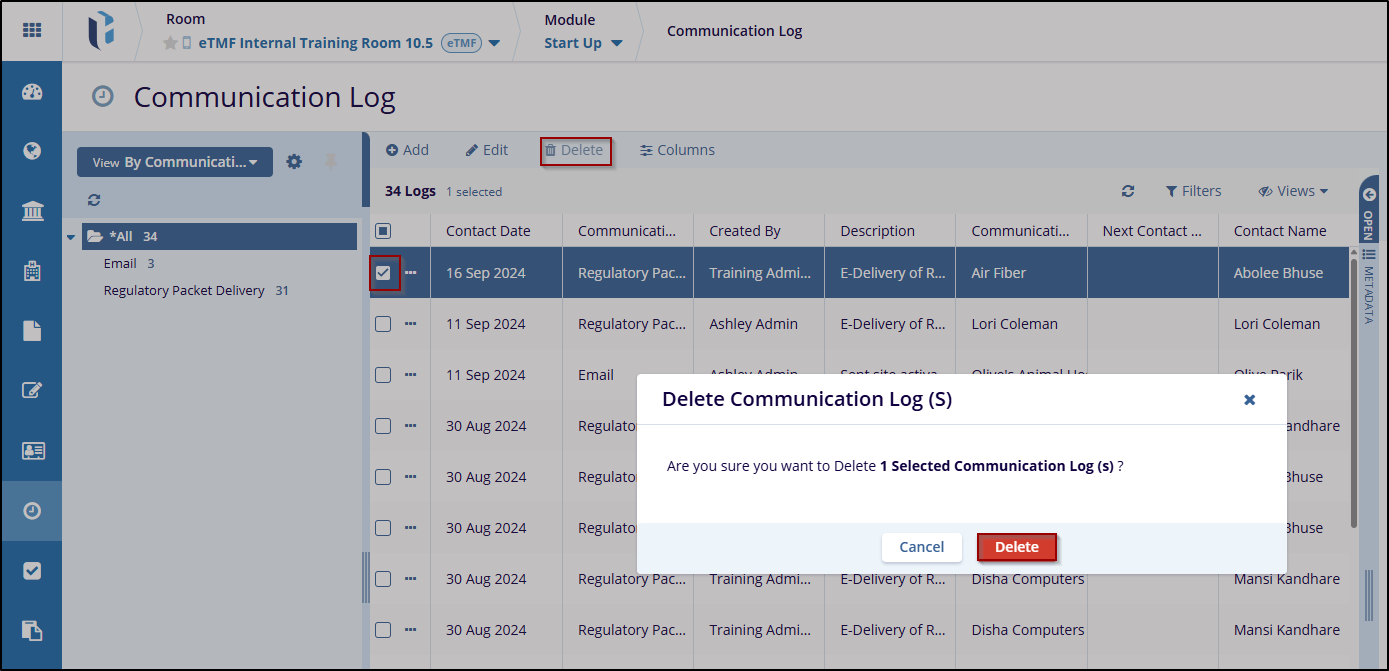Select Regulatory Packet Delivery tree item
This screenshot has width=1389, height=671.
click(x=184, y=291)
